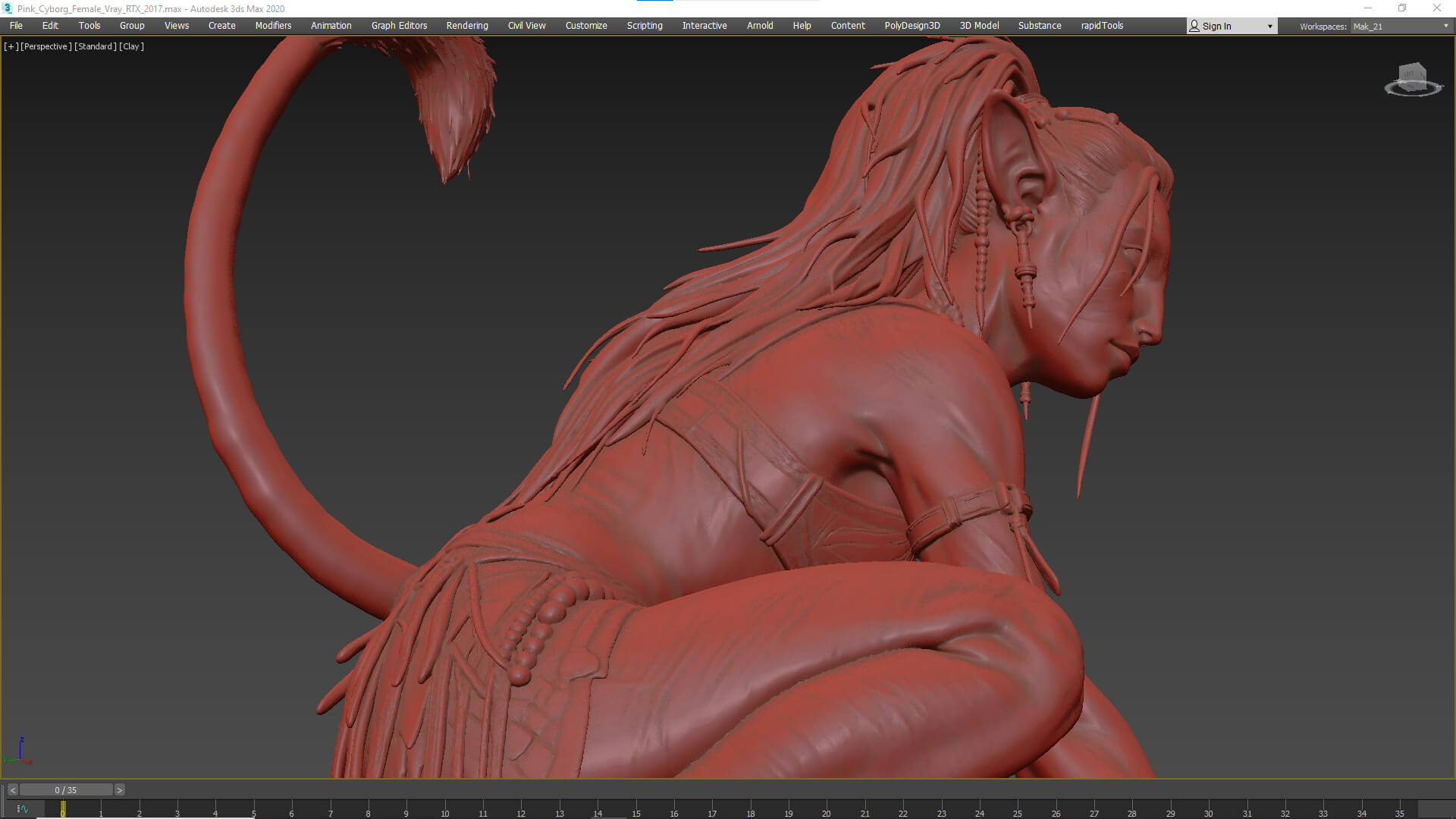Open the Content menu
Viewport: 1456px width, 819px height.
point(848,26)
